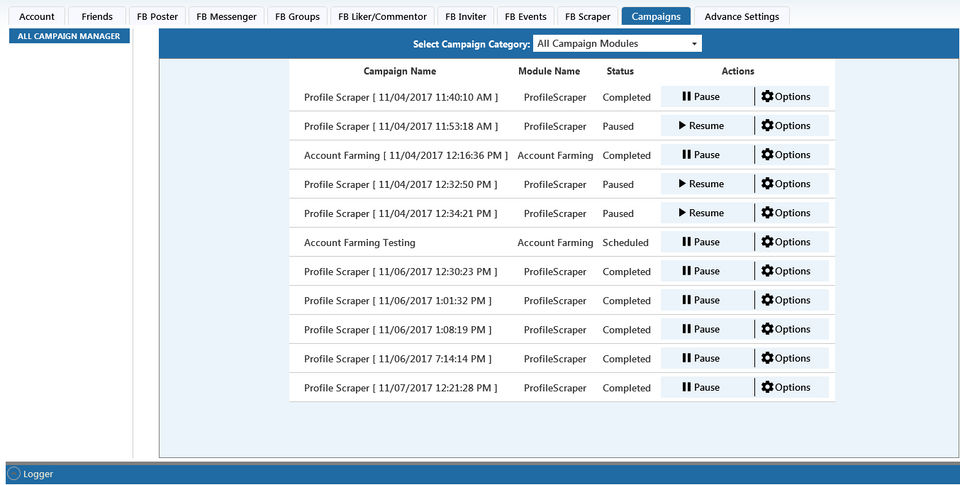960x485 pixels.
Task: Open Options for Profile Scraper 1:08:19 PM
Action: (x=792, y=329)
